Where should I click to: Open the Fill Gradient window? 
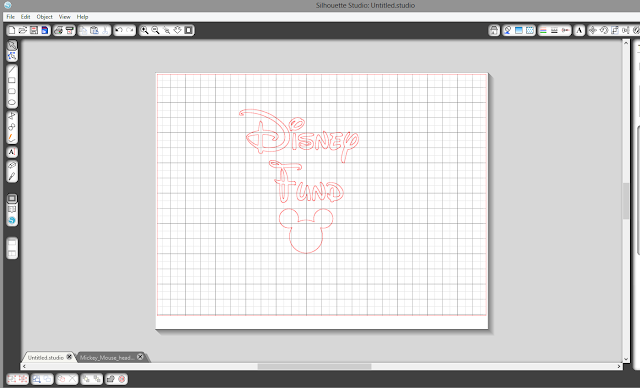pos(519,30)
